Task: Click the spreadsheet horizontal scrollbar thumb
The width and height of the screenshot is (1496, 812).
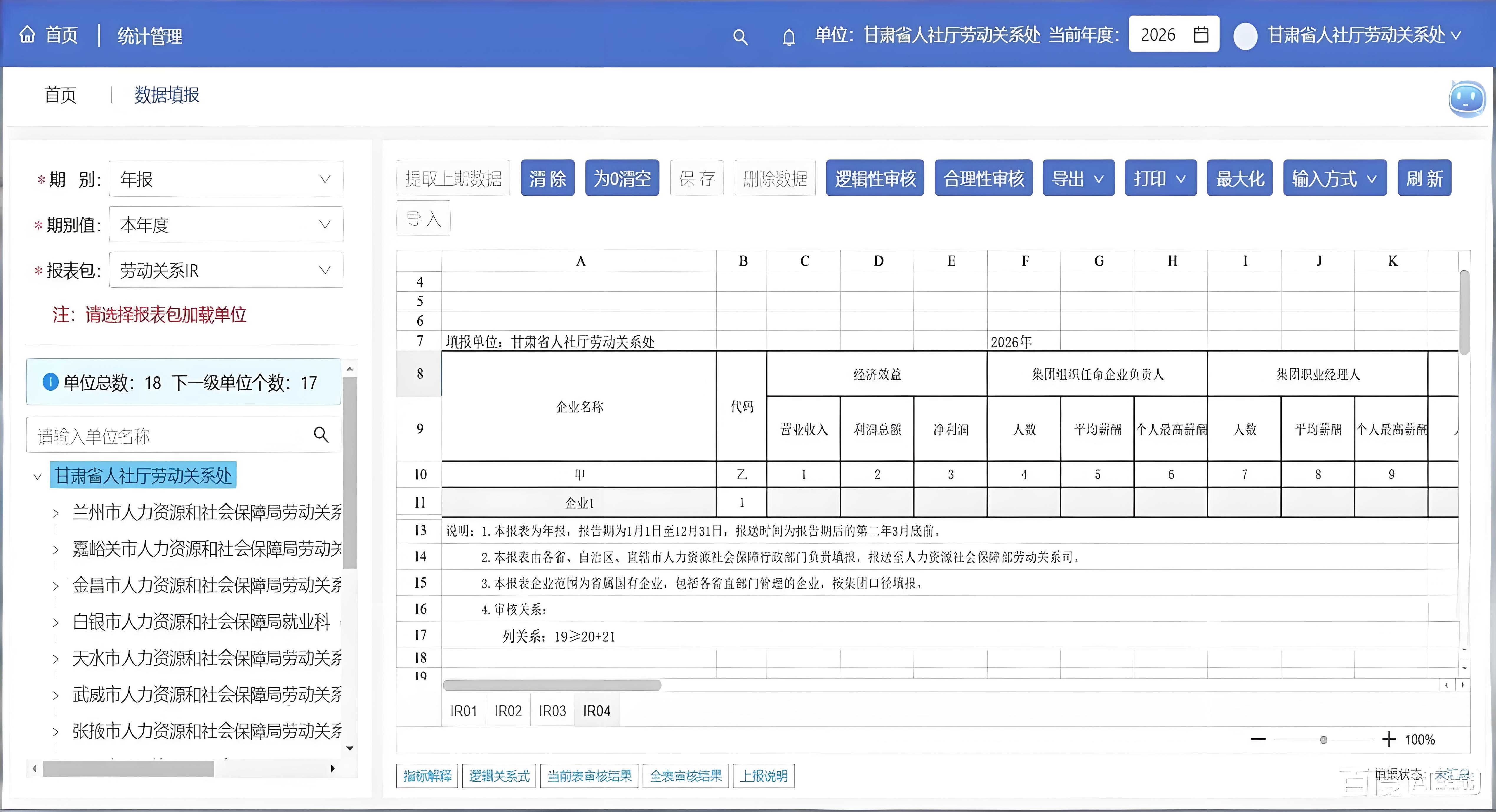Action: [x=552, y=685]
